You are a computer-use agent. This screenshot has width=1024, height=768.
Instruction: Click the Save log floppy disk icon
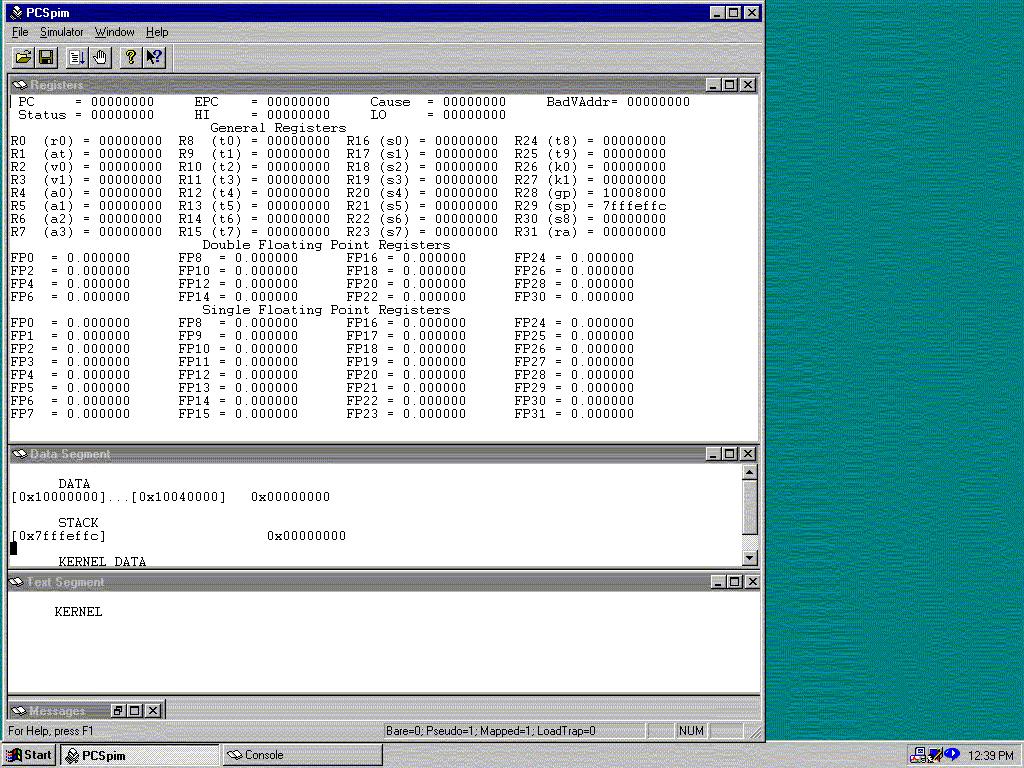46,57
